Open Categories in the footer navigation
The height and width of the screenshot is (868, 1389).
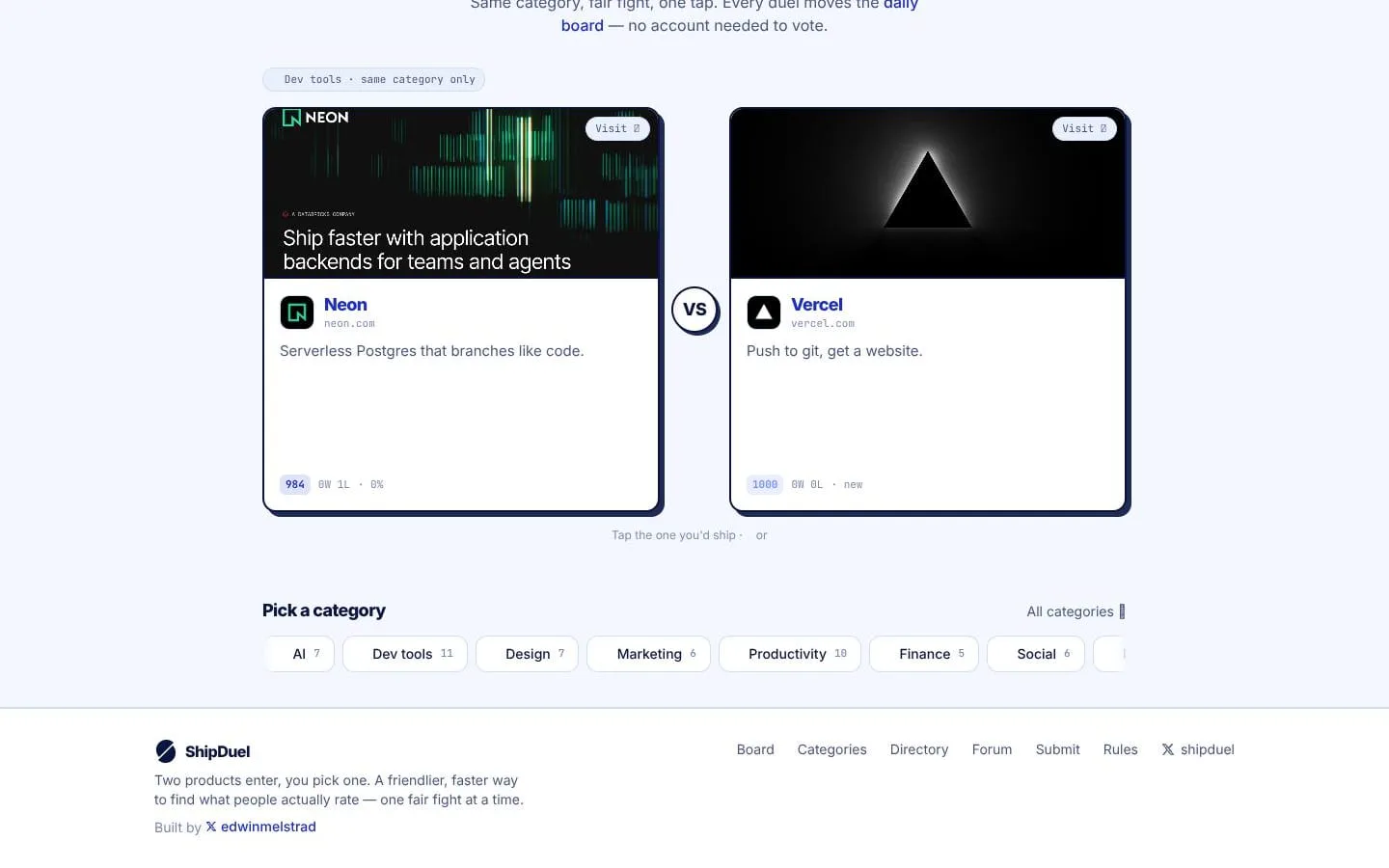click(831, 749)
